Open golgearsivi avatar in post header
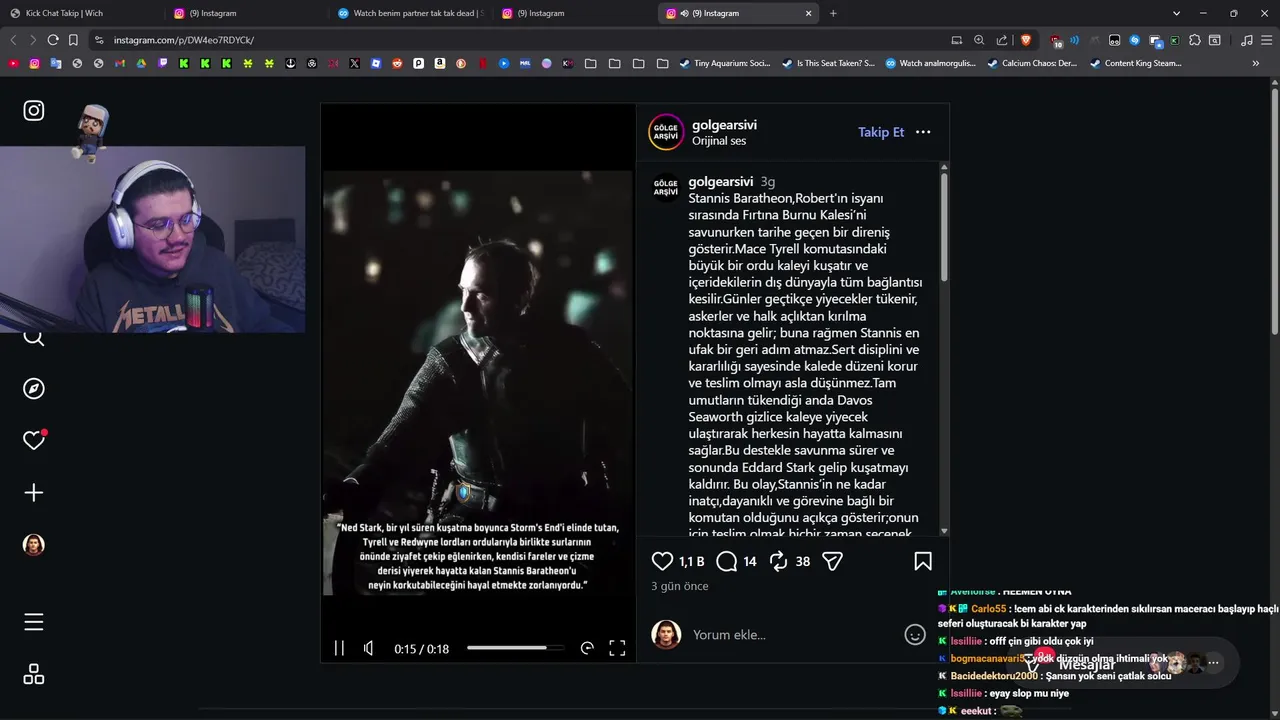 666,132
